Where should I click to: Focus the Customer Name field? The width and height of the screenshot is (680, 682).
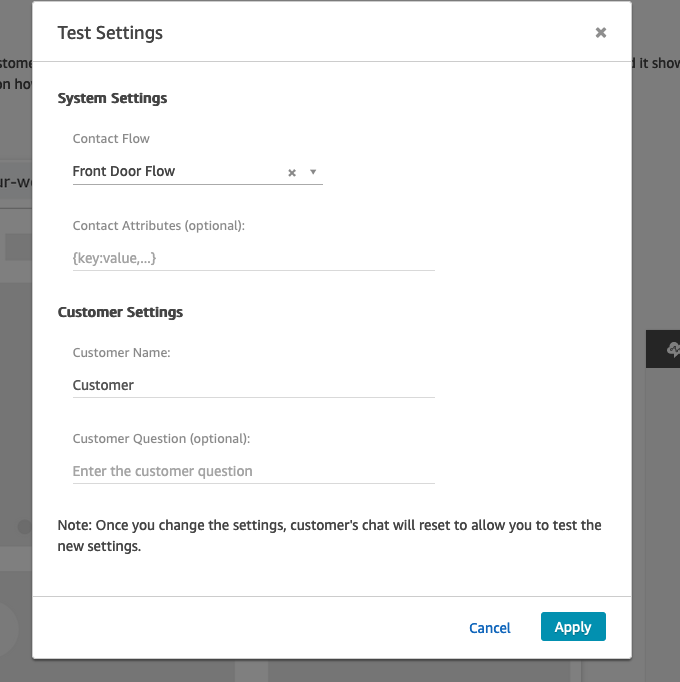click(253, 385)
